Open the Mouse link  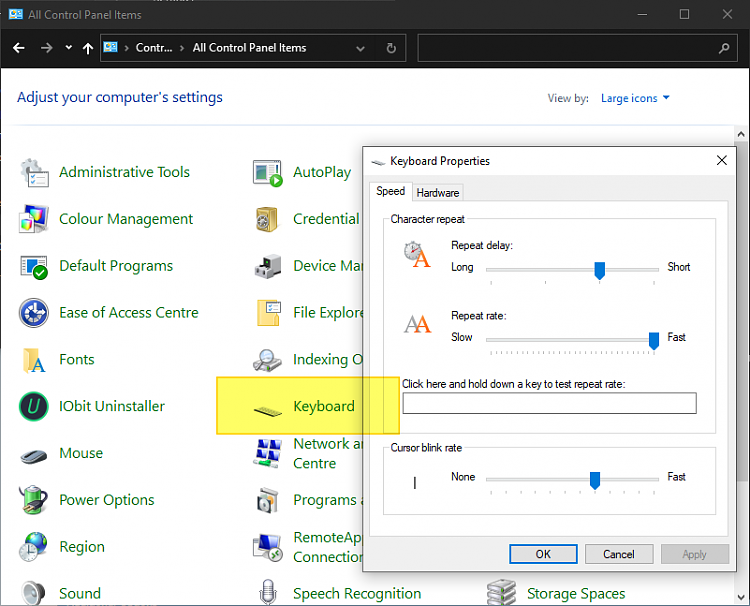pyautogui.click(x=81, y=453)
